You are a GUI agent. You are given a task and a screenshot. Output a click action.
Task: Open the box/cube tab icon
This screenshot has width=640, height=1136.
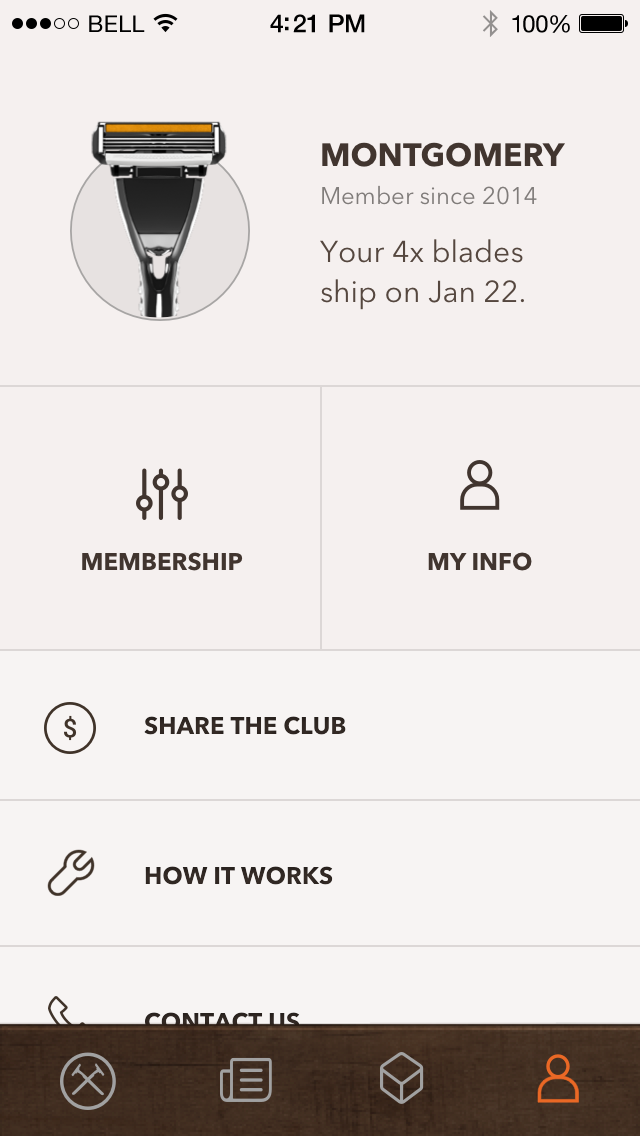(402, 1078)
